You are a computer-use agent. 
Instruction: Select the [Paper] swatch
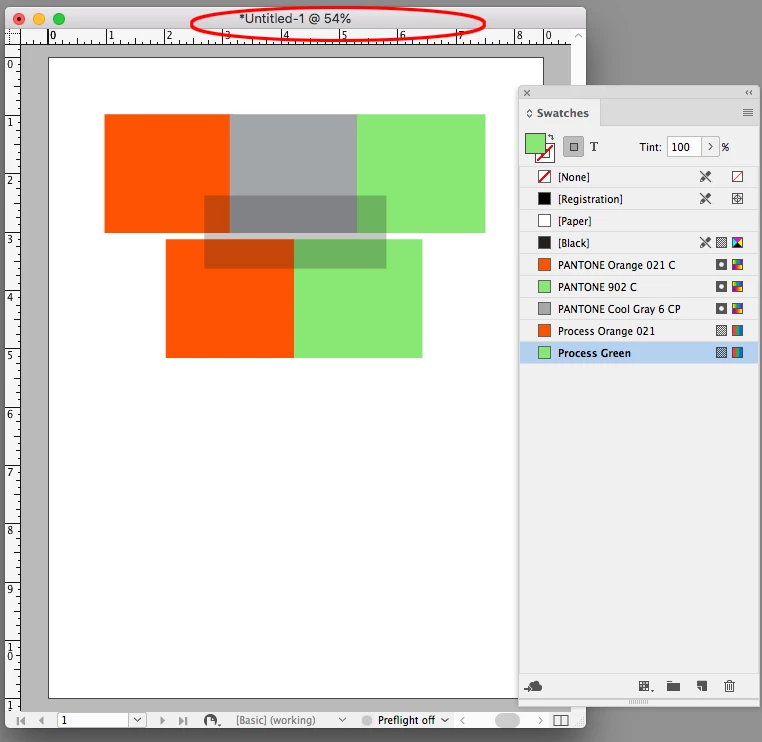639,221
